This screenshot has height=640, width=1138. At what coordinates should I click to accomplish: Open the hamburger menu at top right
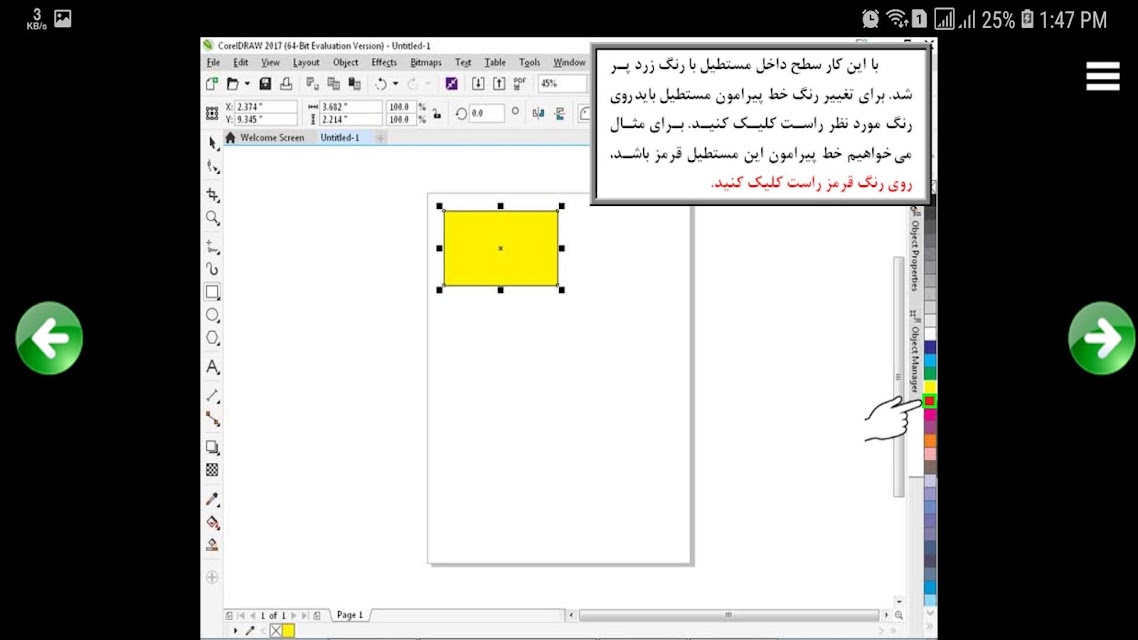[1102, 76]
